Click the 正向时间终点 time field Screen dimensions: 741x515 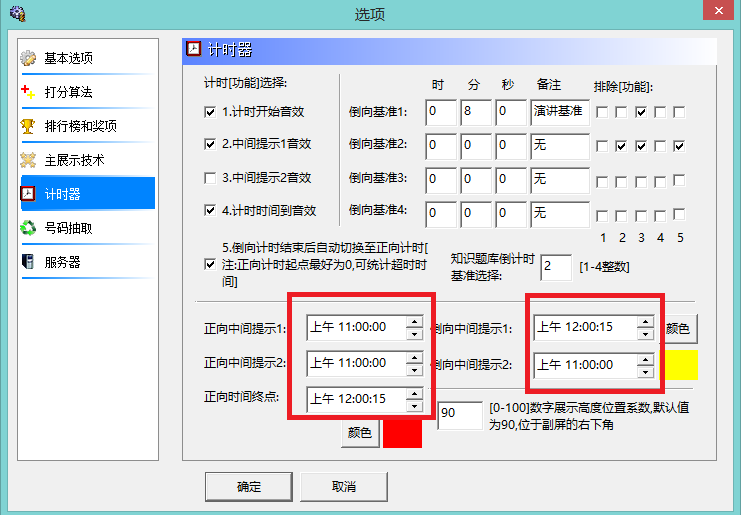[365, 400]
